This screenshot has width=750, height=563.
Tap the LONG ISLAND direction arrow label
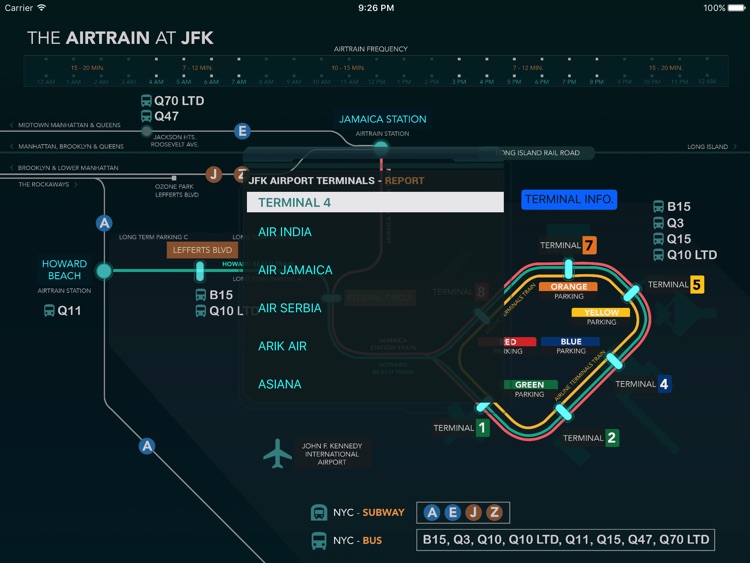[712, 146]
